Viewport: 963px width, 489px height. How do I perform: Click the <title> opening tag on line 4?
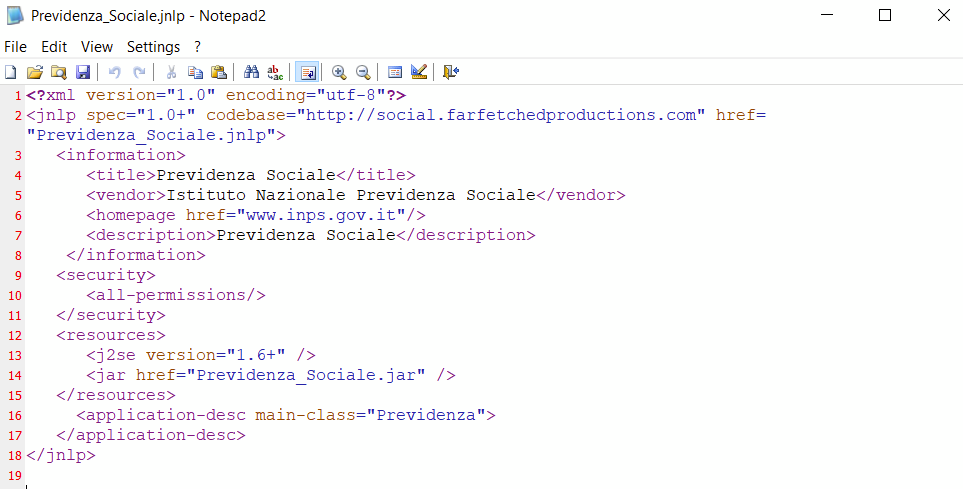121,175
